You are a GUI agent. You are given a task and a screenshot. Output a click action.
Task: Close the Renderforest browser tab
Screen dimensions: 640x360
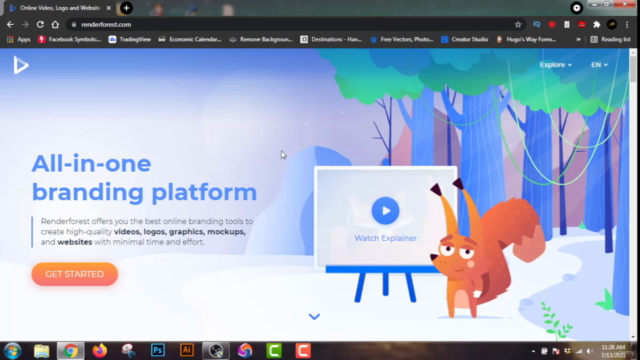108,8
